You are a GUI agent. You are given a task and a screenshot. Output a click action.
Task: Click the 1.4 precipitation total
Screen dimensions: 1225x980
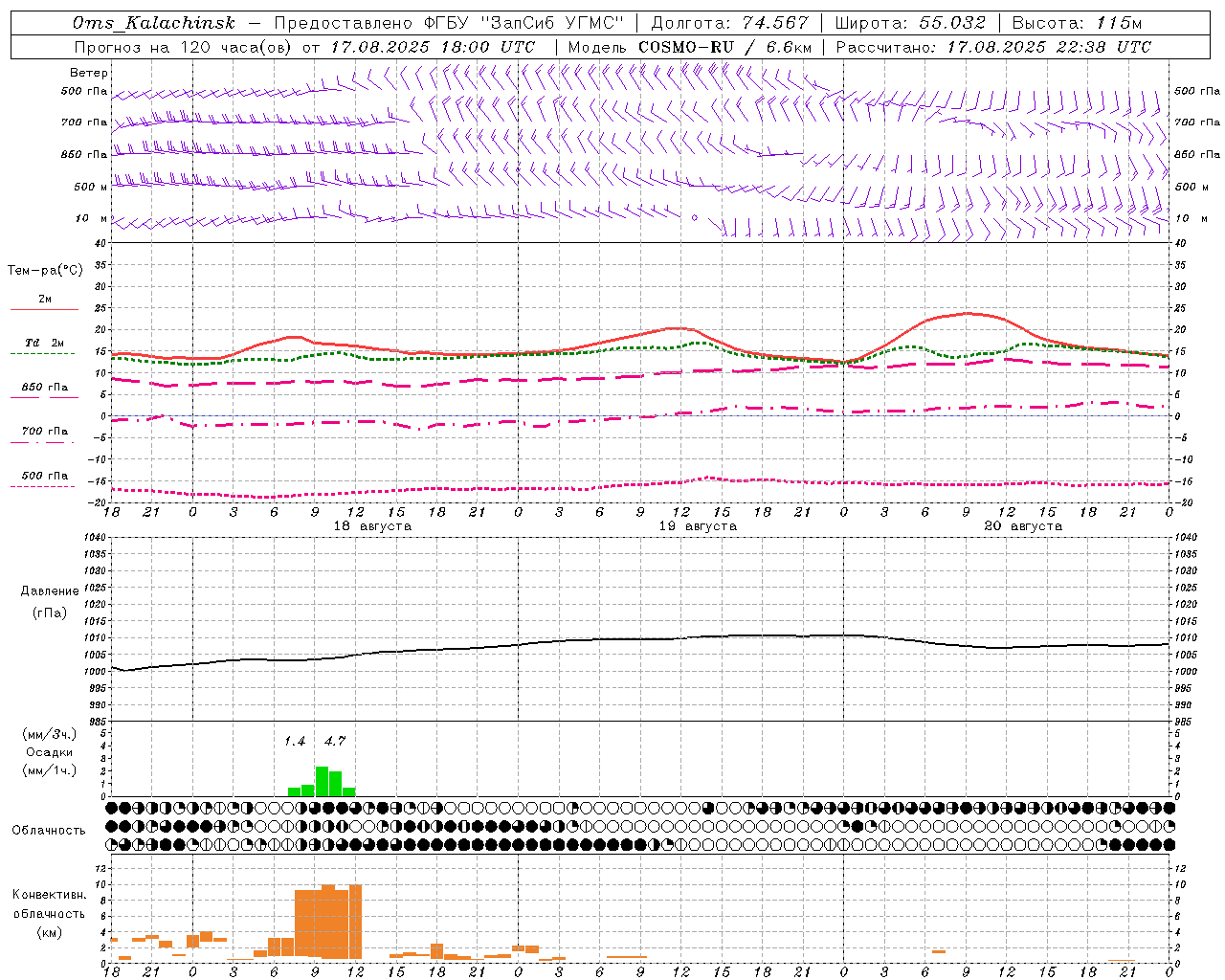point(295,741)
